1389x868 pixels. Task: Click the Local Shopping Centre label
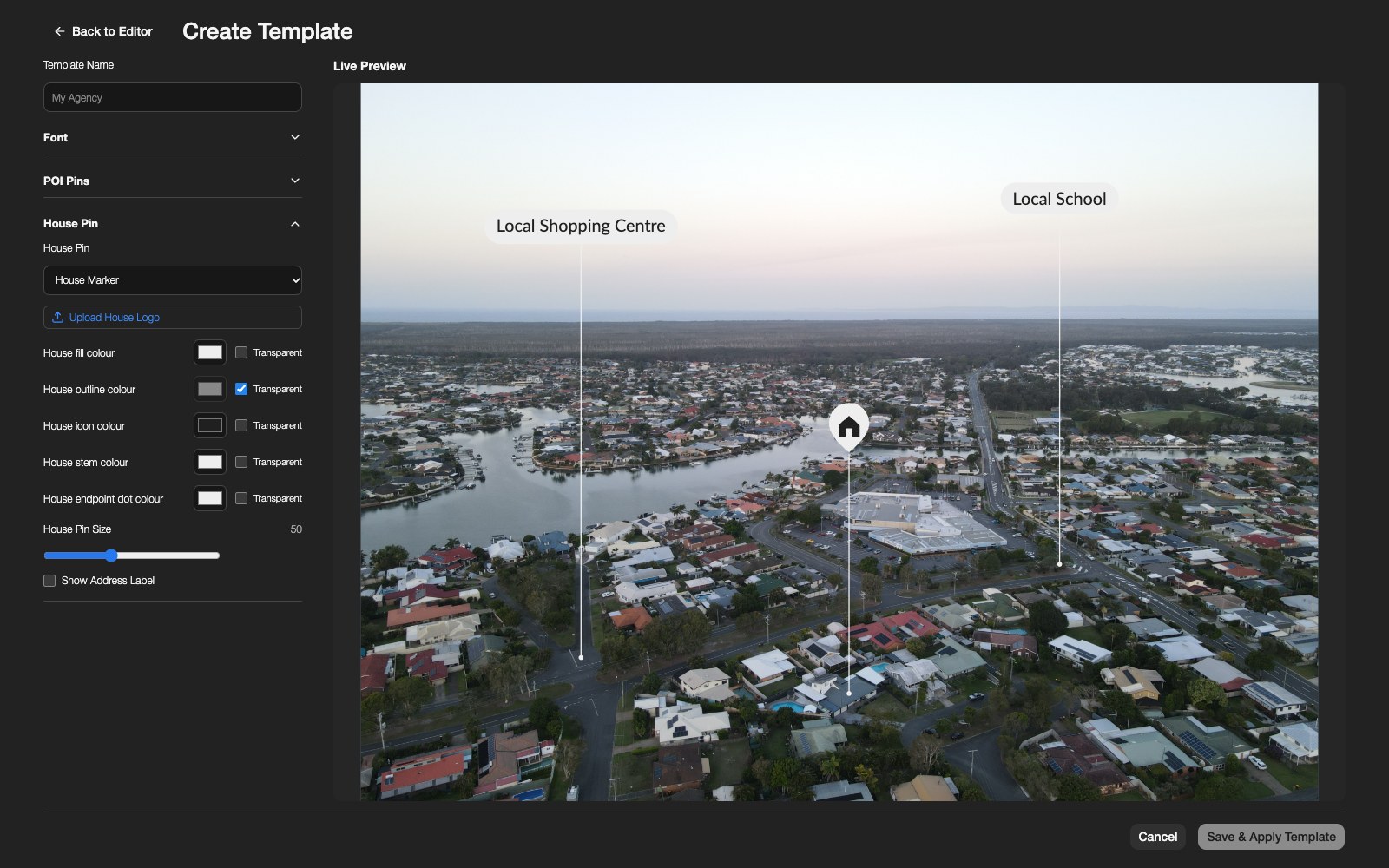point(581,226)
